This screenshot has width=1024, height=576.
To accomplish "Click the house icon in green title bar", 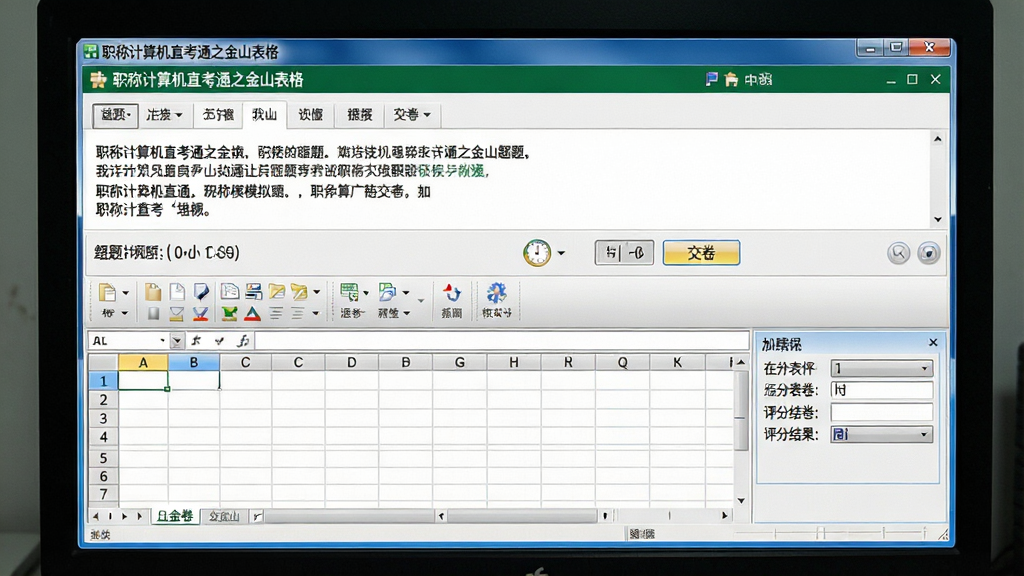I will coord(731,80).
